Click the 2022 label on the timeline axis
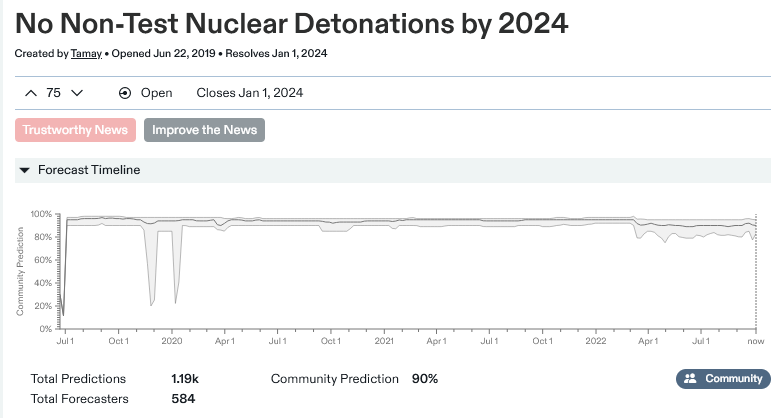The height and width of the screenshot is (418, 781). [596, 341]
